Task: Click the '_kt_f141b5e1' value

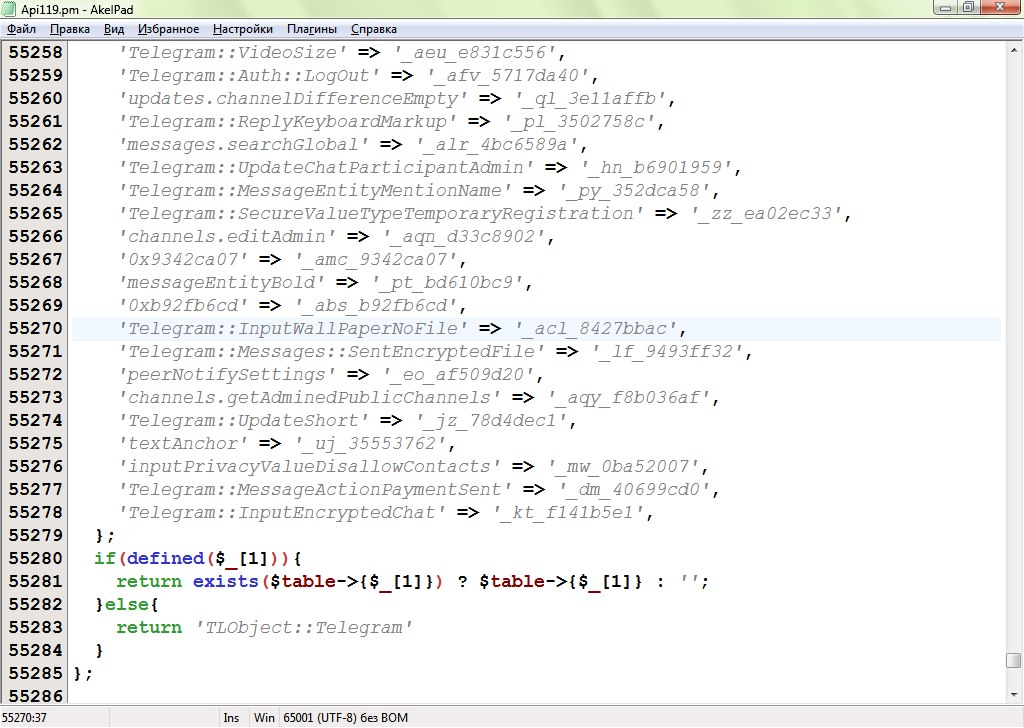Action: [567, 512]
